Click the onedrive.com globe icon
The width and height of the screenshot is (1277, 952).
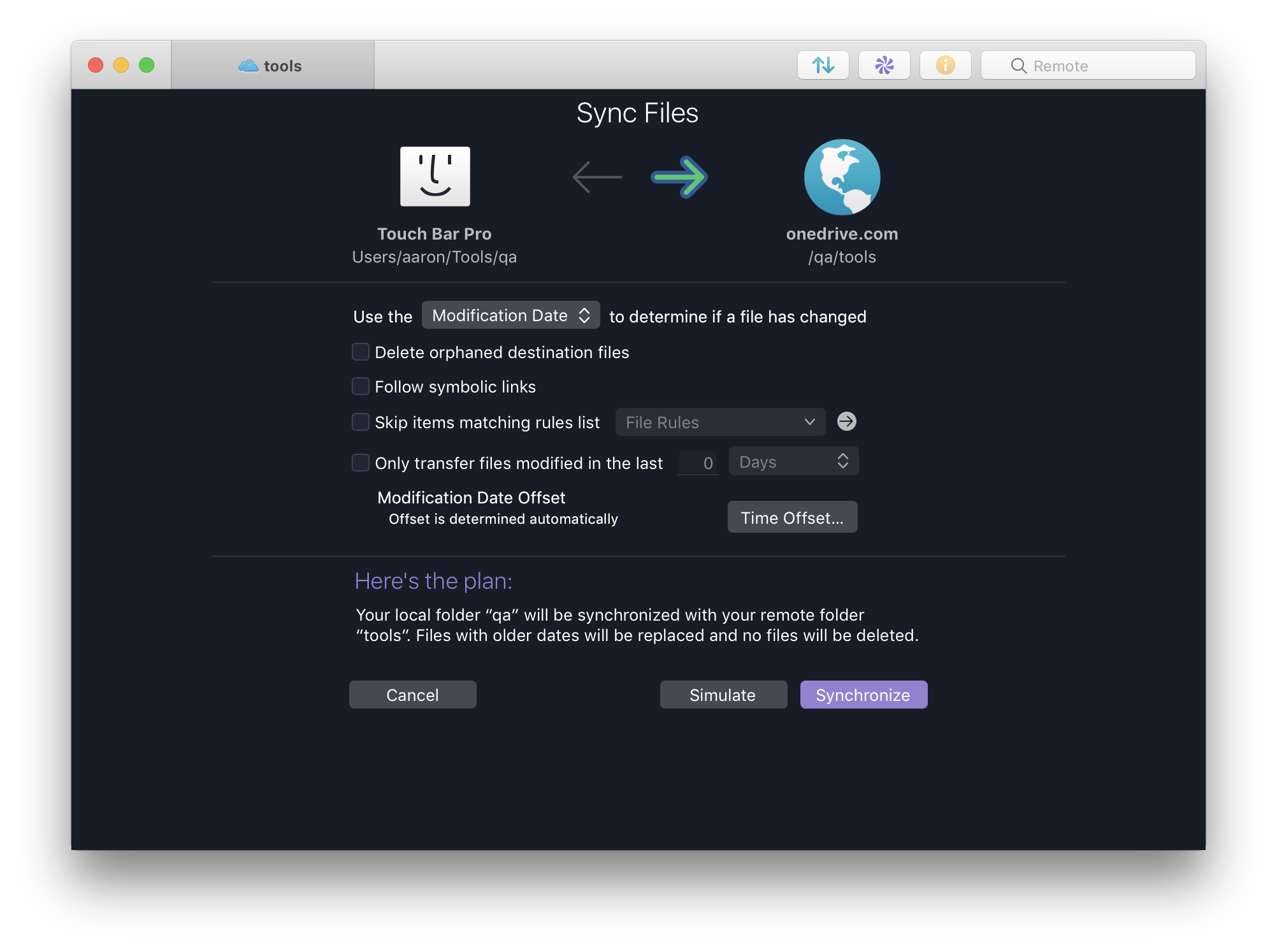pyautogui.click(x=842, y=177)
